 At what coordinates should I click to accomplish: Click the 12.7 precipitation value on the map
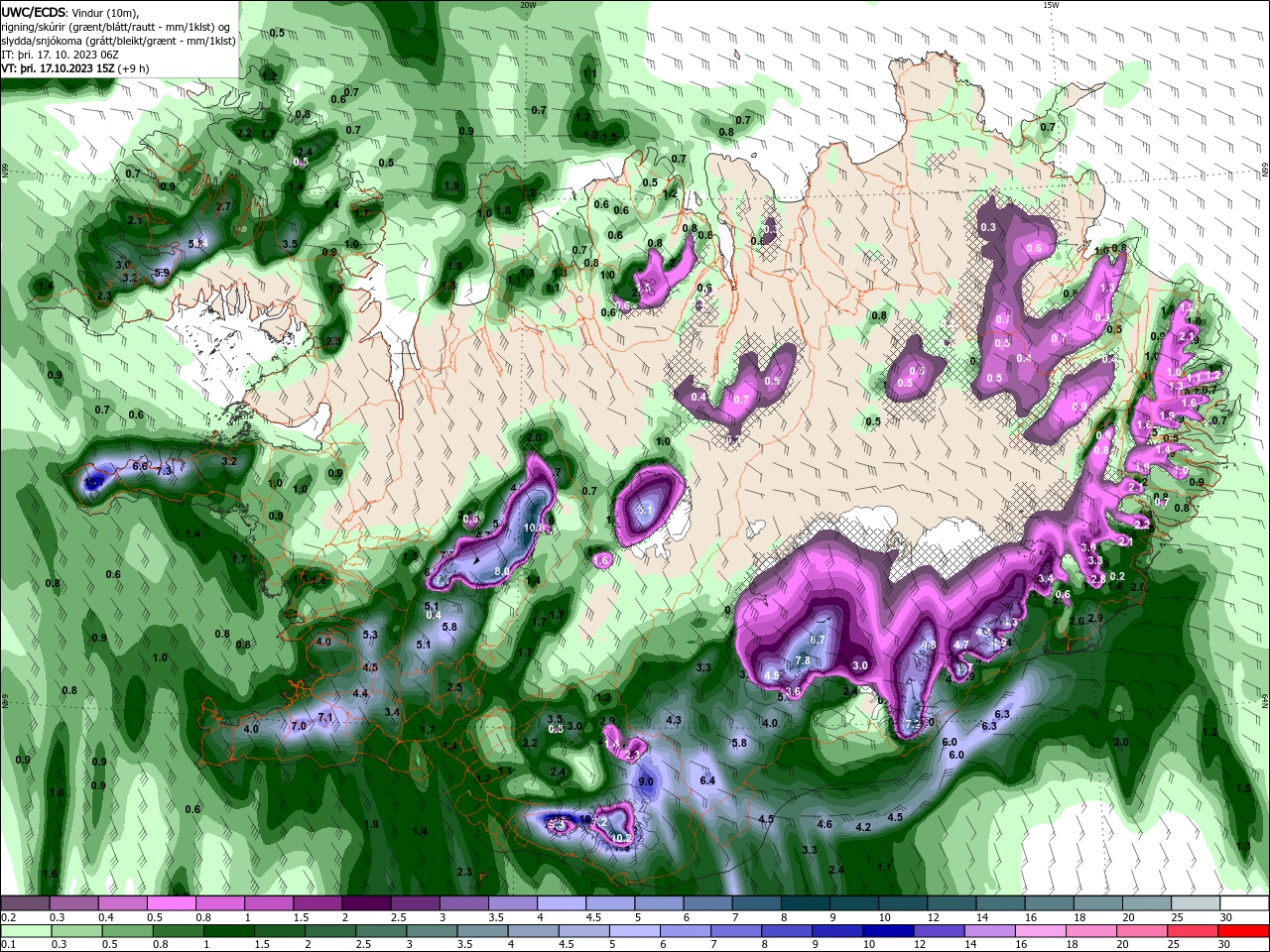93,482
